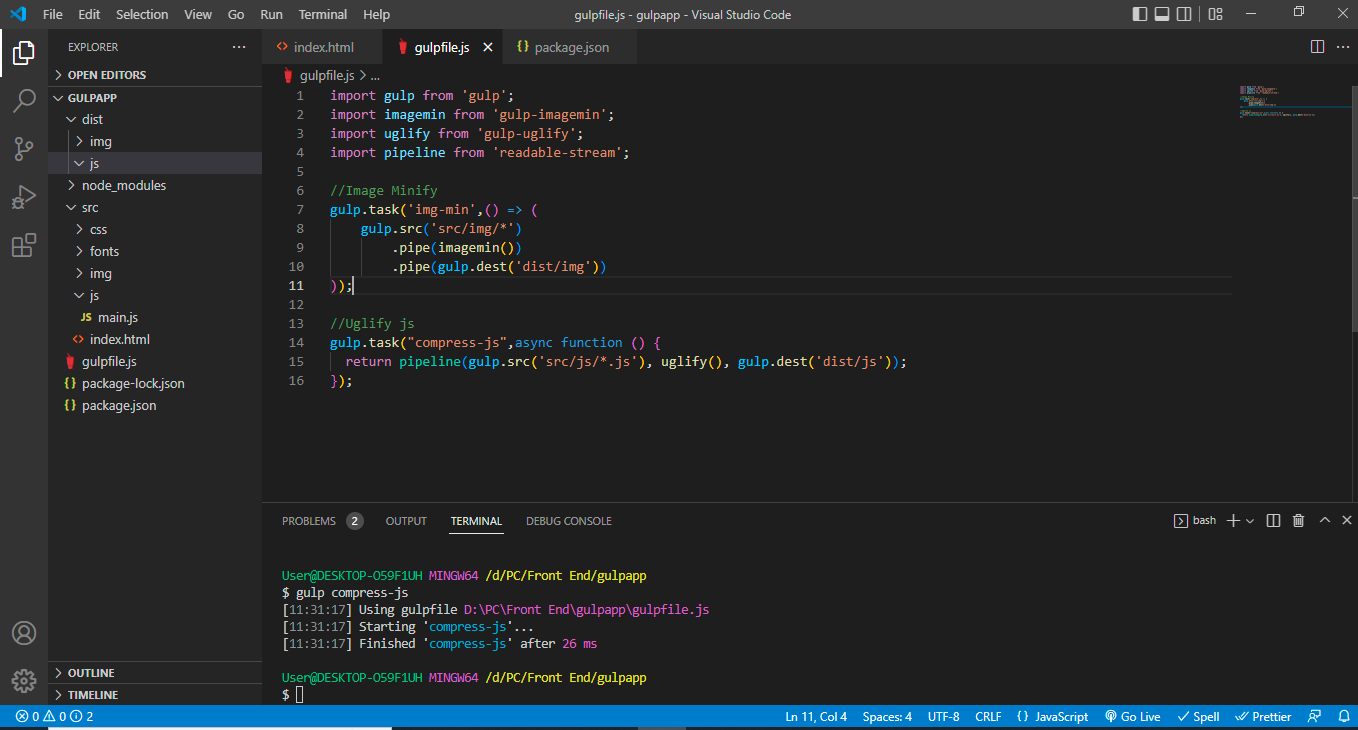Maximize the panel size chevron
The image size is (1358, 730).
click(1325, 520)
